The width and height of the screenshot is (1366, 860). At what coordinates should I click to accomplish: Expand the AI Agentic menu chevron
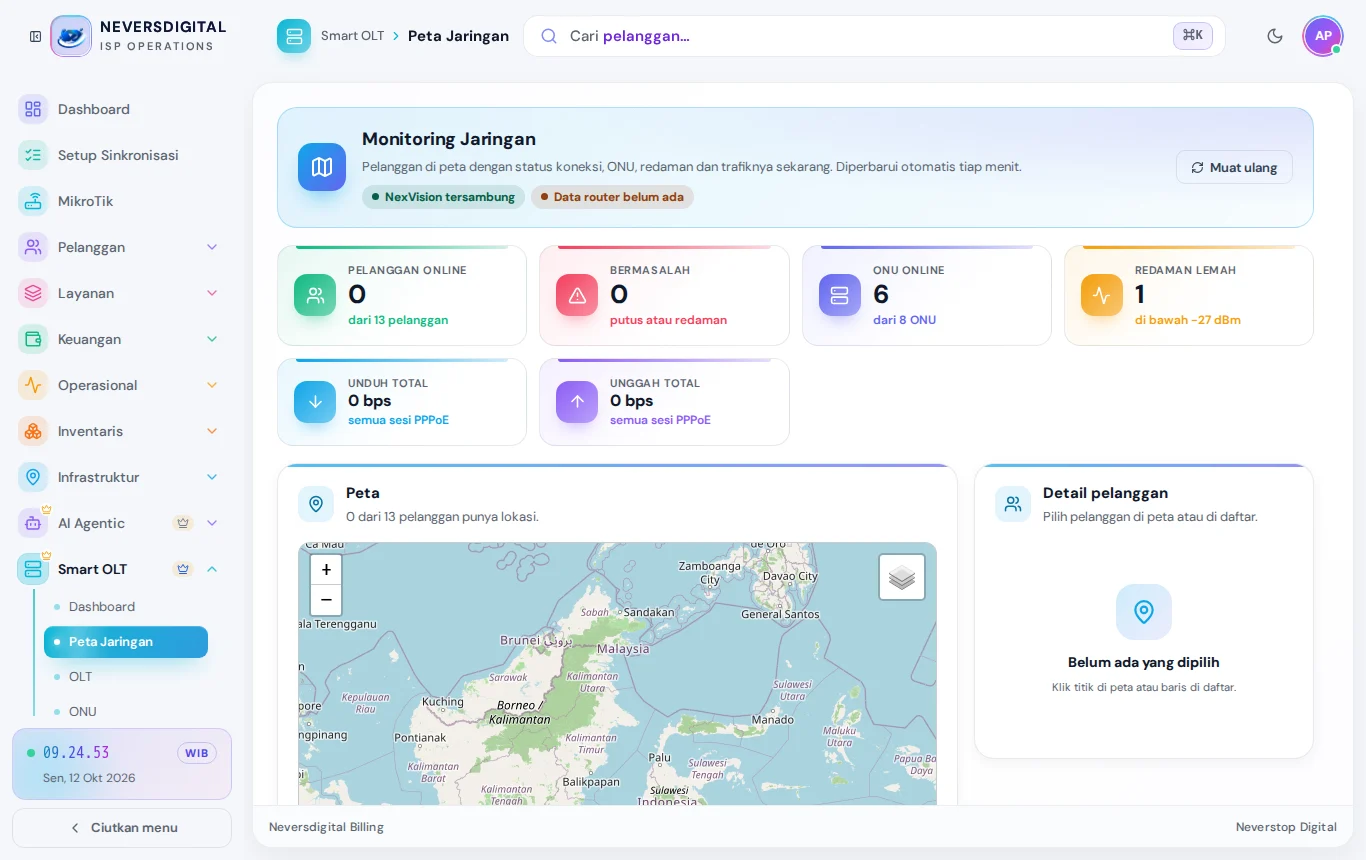point(212,523)
